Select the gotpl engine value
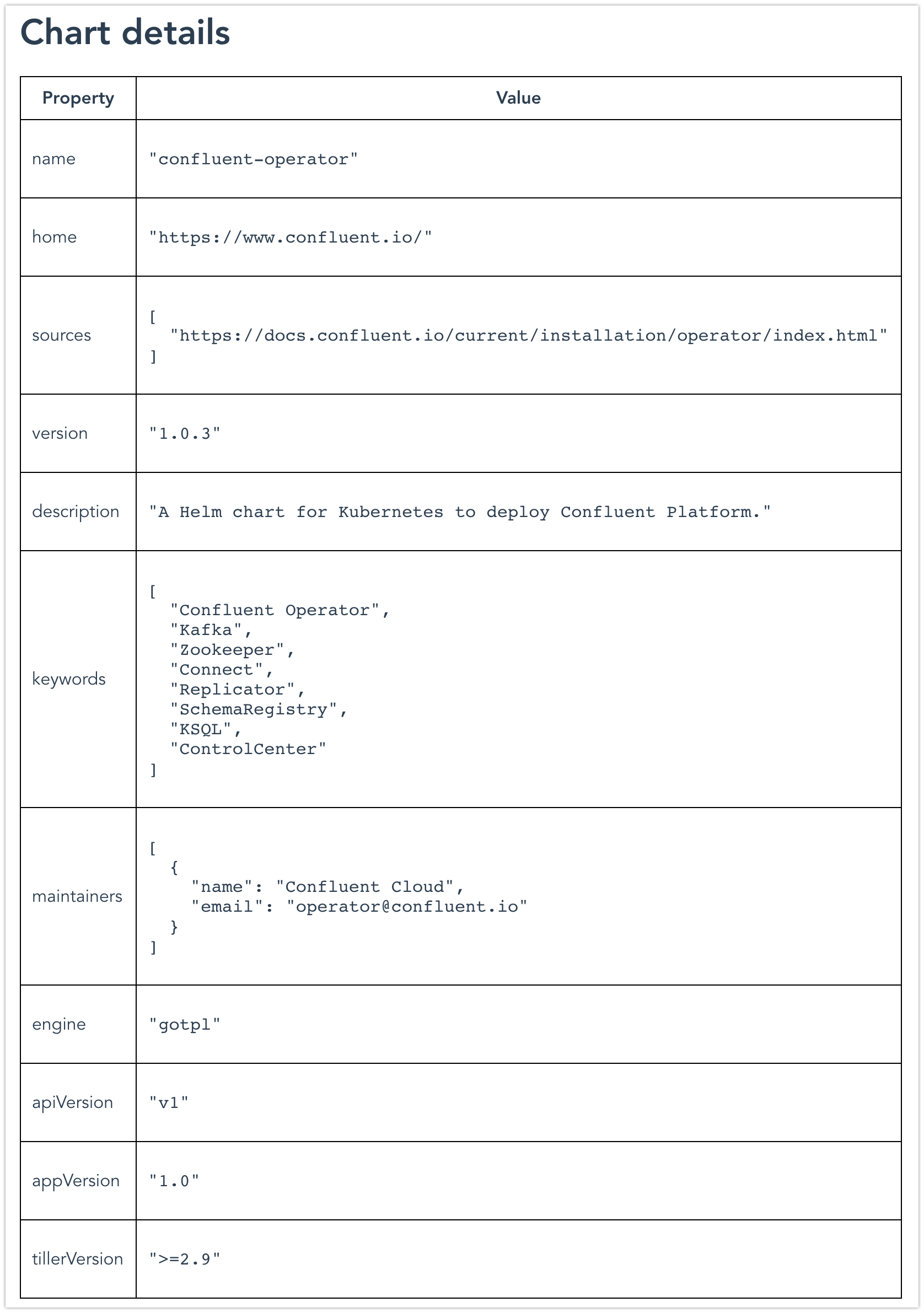The width and height of the screenshot is (924, 1313). [185, 1024]
